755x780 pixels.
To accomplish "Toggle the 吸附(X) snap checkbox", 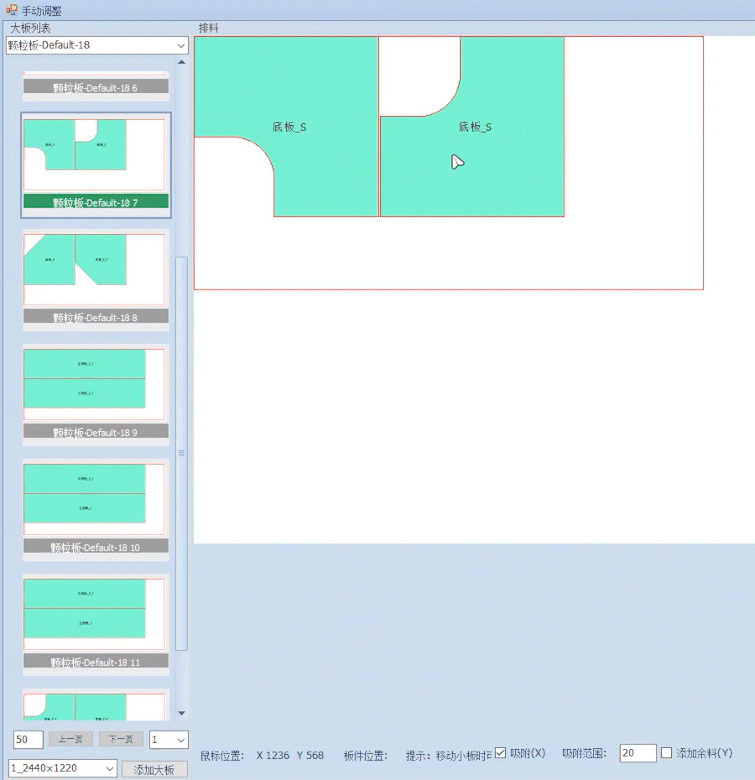I will point(501,753).
